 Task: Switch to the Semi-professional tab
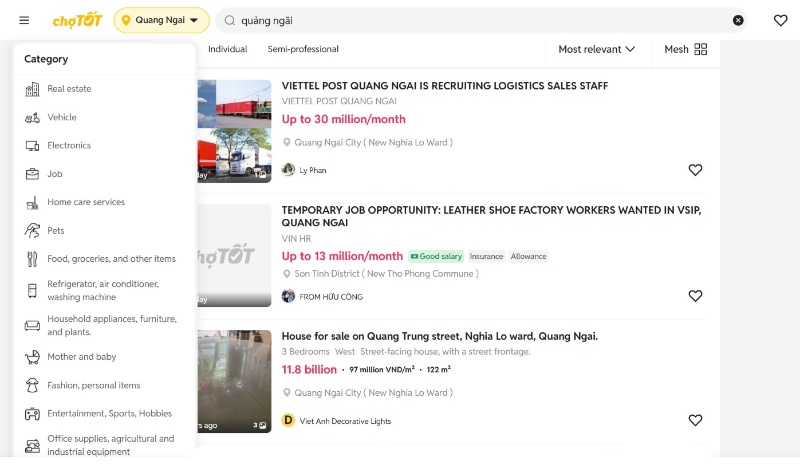[x=303, y=49]
